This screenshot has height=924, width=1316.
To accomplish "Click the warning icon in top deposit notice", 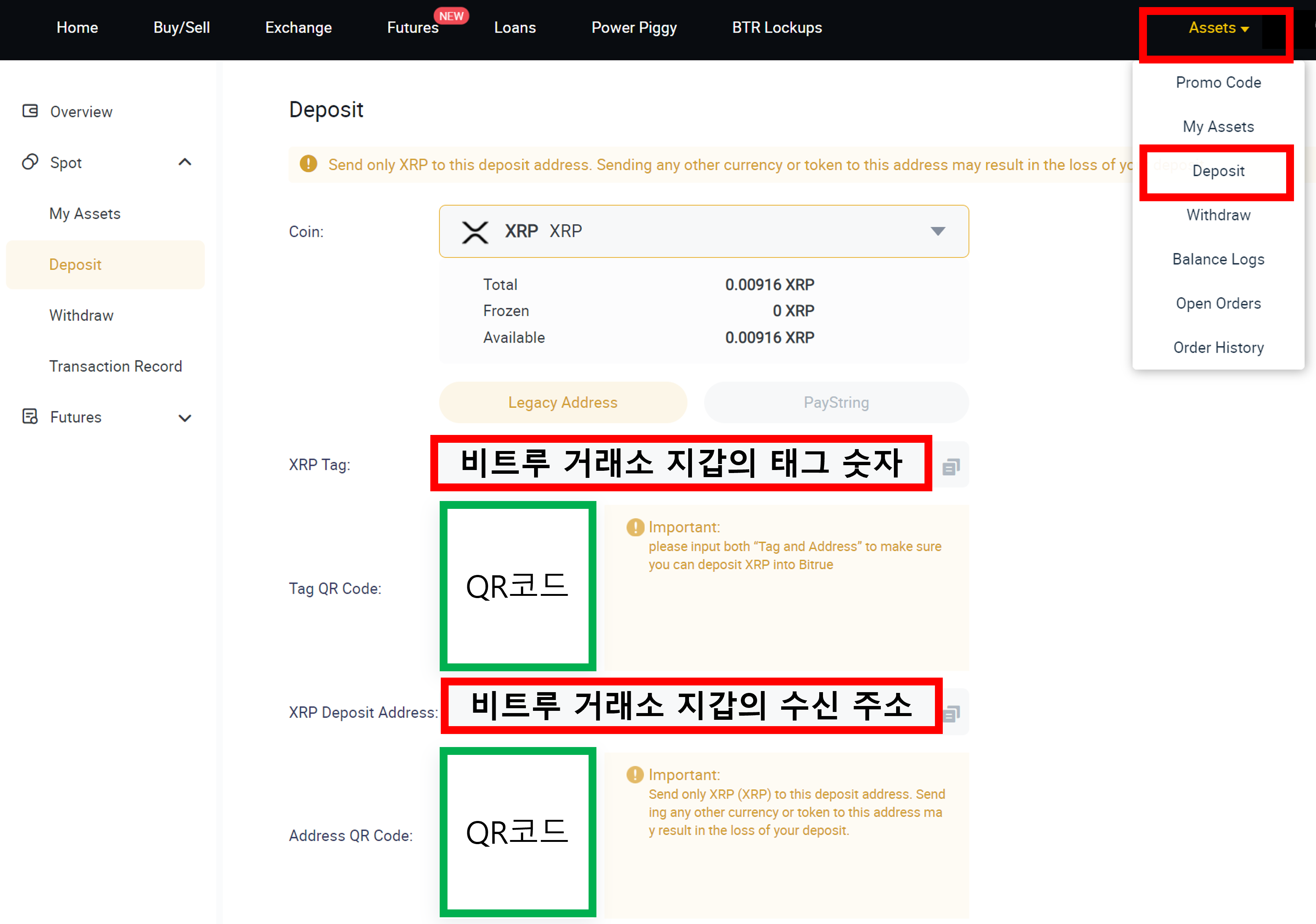I will tap(308, 164).
